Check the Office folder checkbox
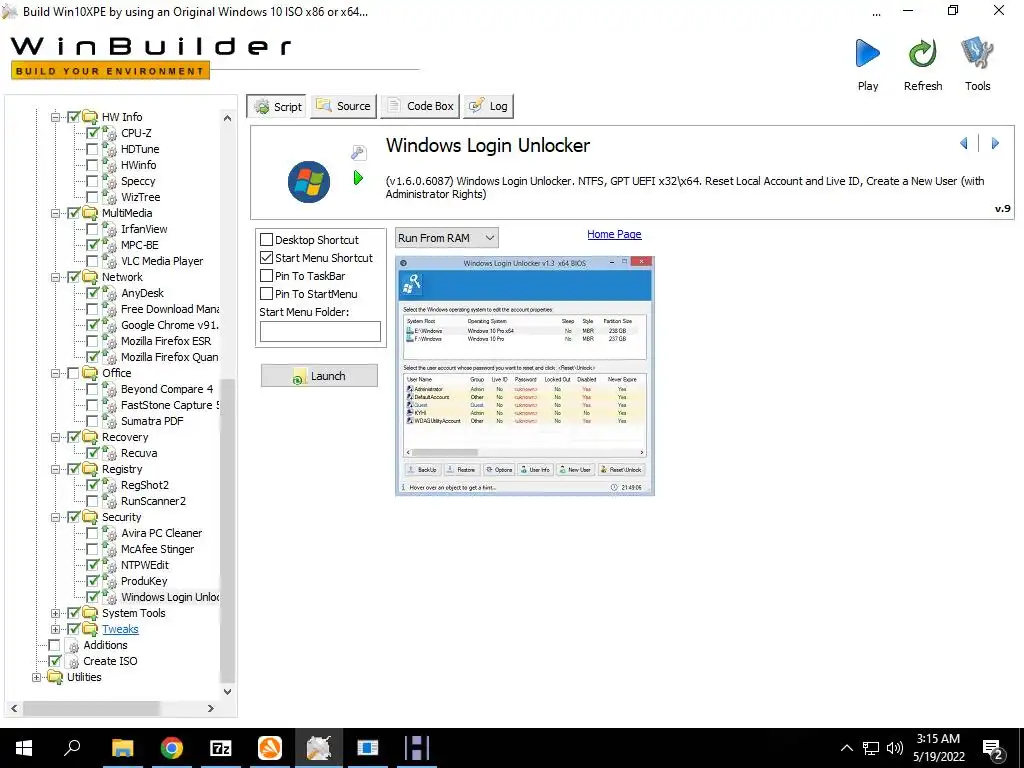Screen dimensions: 1024x768 [73, 373]
